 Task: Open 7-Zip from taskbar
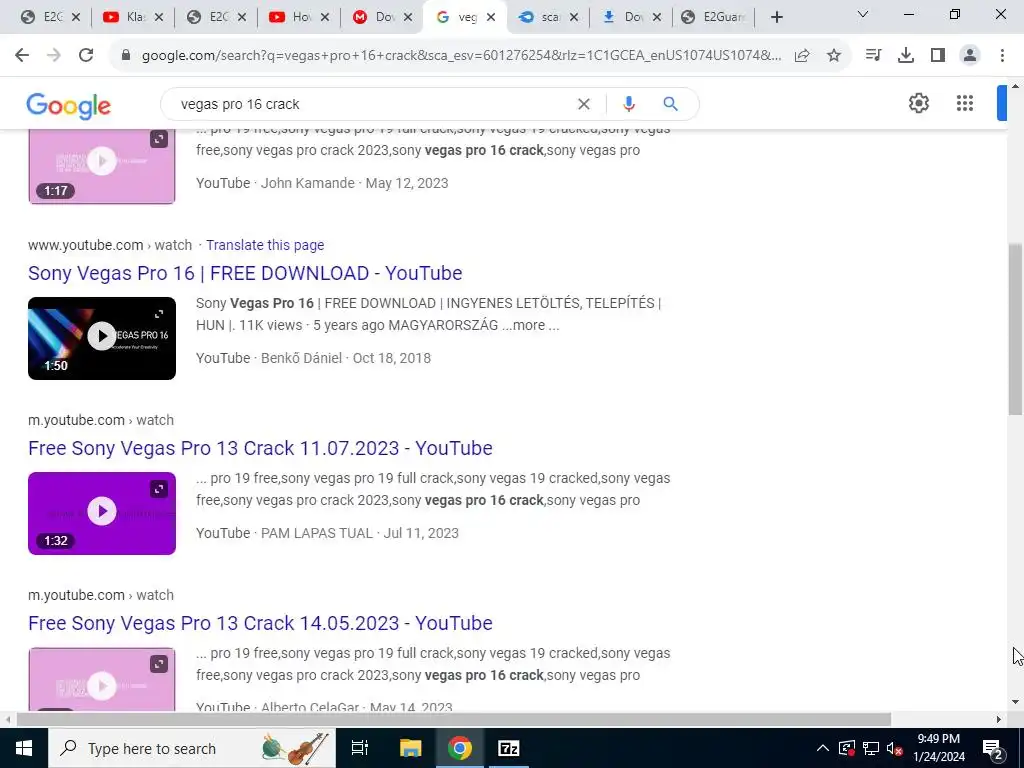(509, 748)
